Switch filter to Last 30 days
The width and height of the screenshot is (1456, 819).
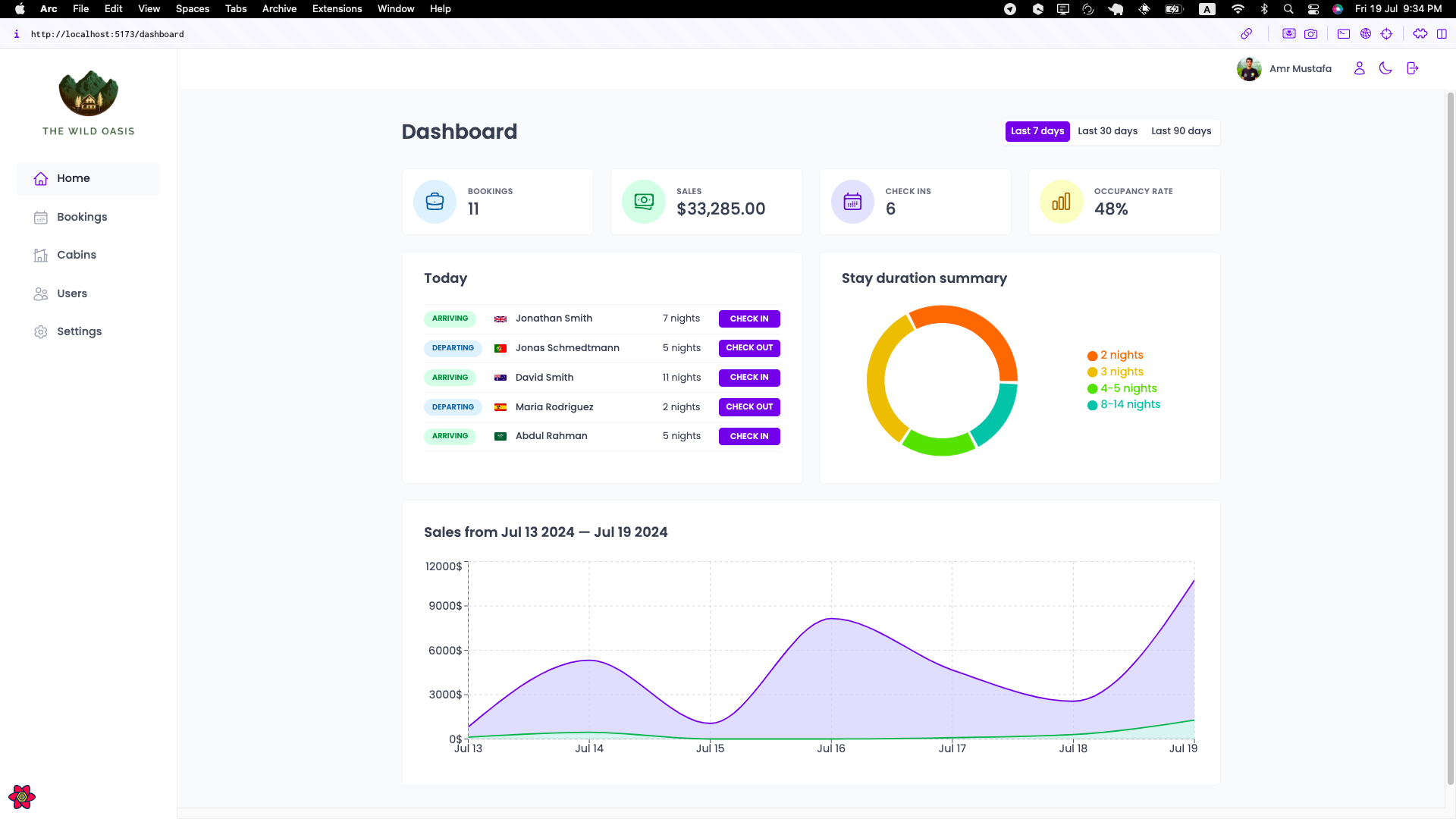tap(1107, 131)
